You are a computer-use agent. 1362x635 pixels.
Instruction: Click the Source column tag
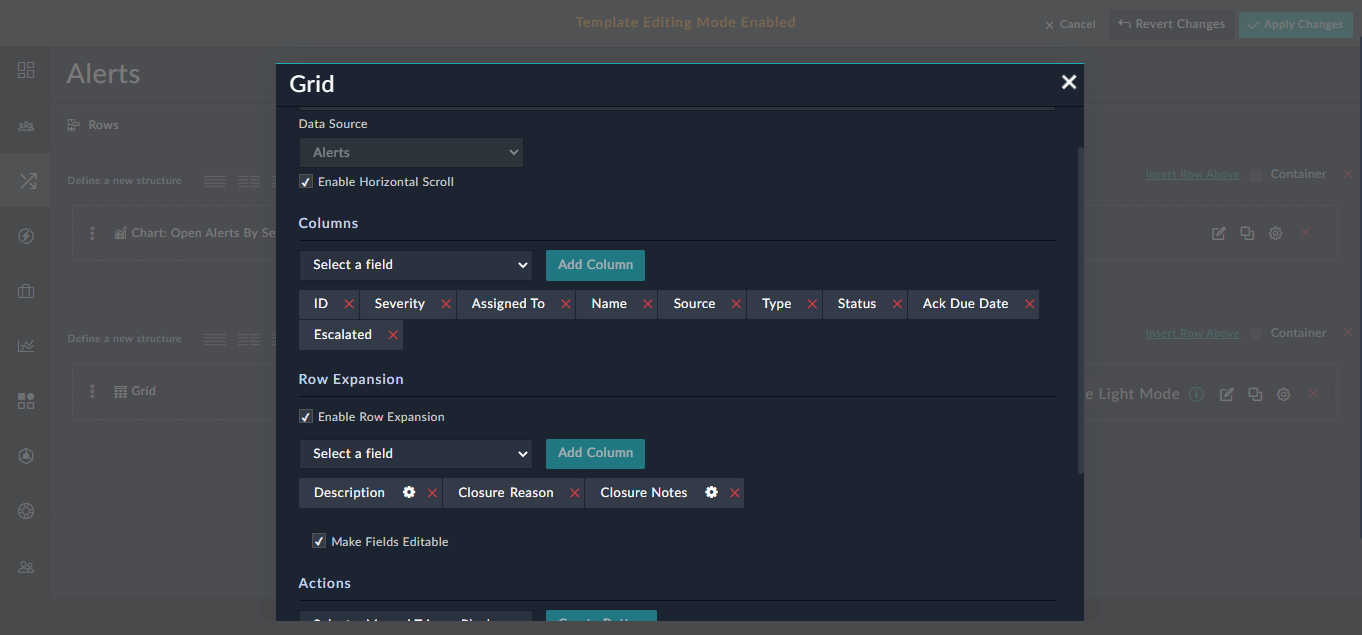[694, 304]
